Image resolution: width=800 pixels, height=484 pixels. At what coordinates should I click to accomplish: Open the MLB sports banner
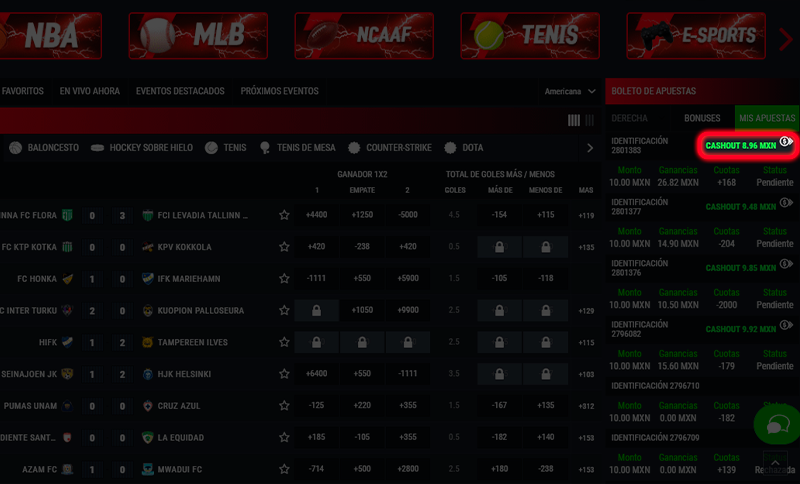[198, 36]
